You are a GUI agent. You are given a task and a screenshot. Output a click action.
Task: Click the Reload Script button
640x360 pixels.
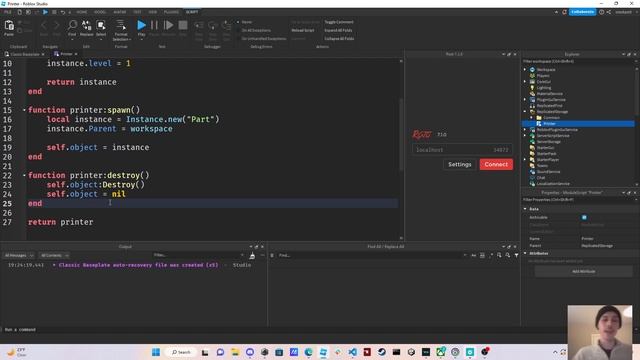click(303, 30)
